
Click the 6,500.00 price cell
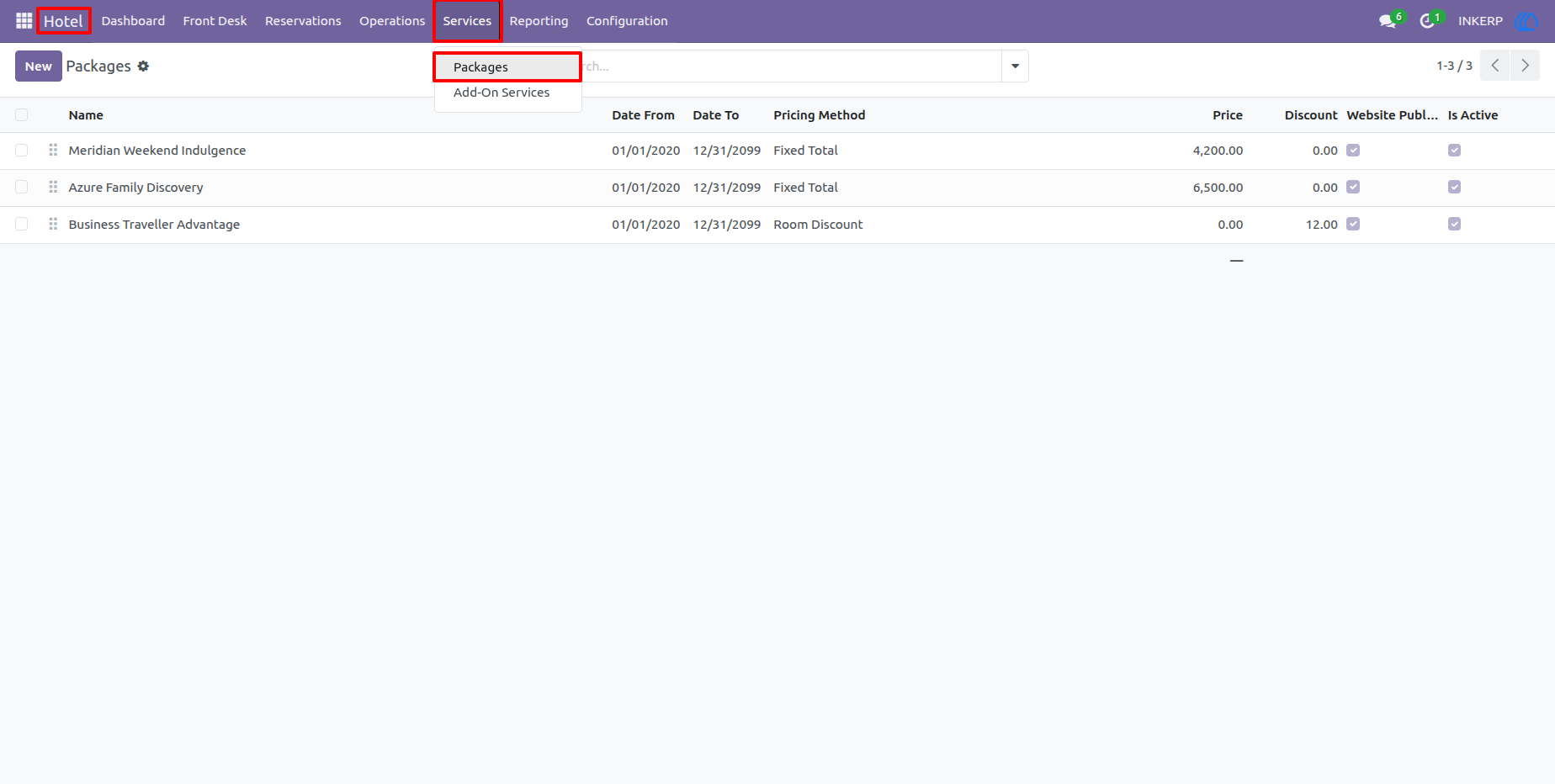coord(1218,188)
